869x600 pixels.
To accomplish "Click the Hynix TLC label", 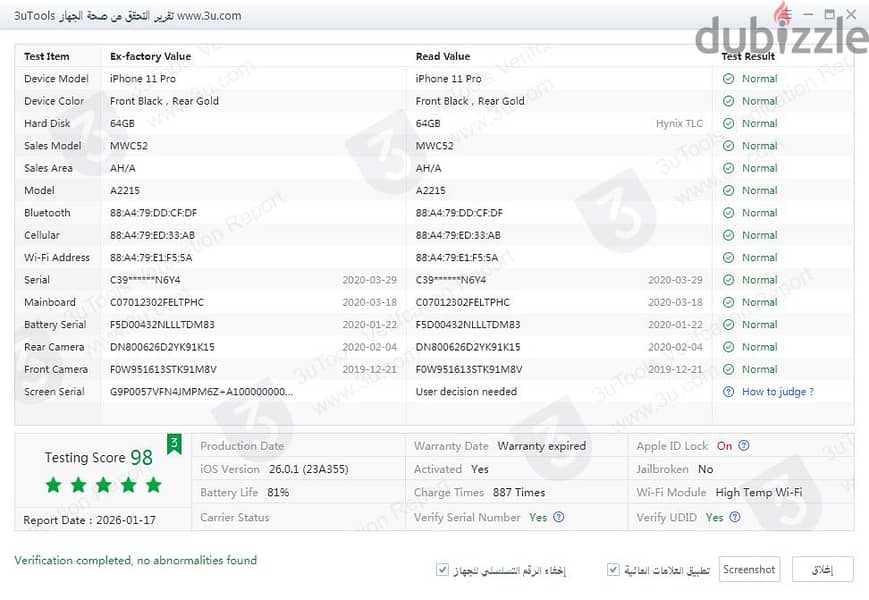I will click(679, 124).
